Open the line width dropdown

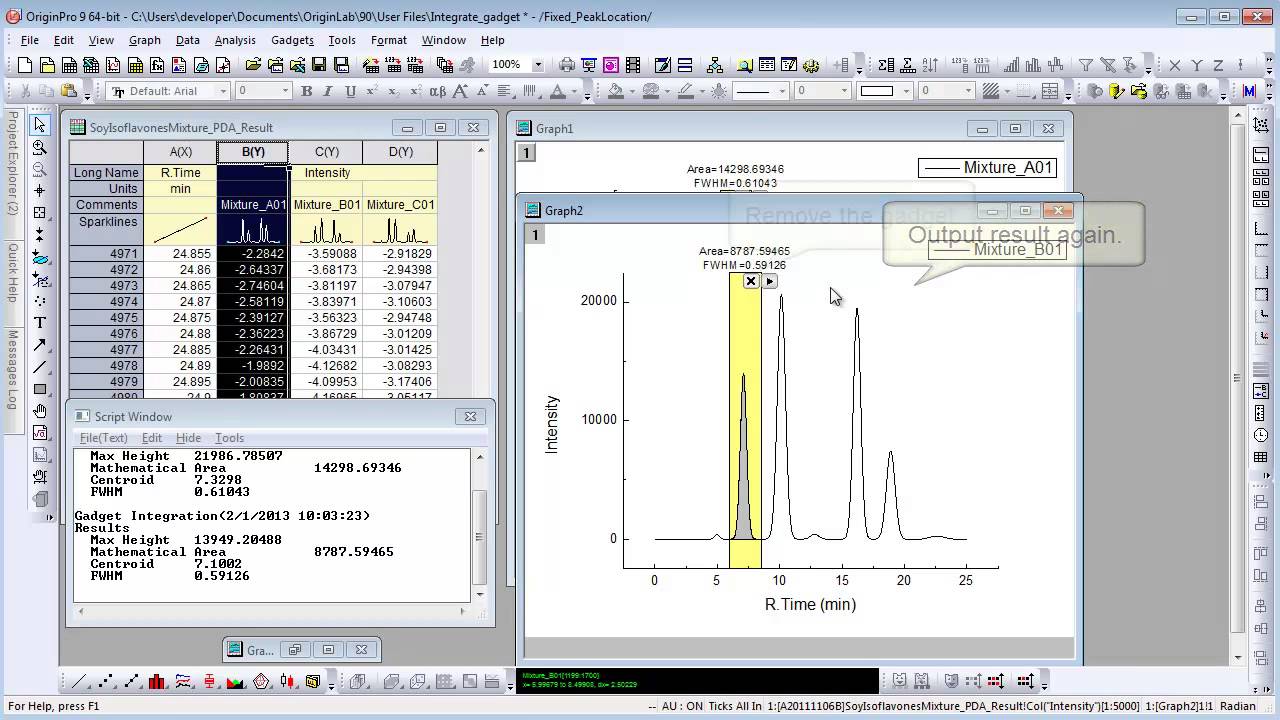coord(845,91)
